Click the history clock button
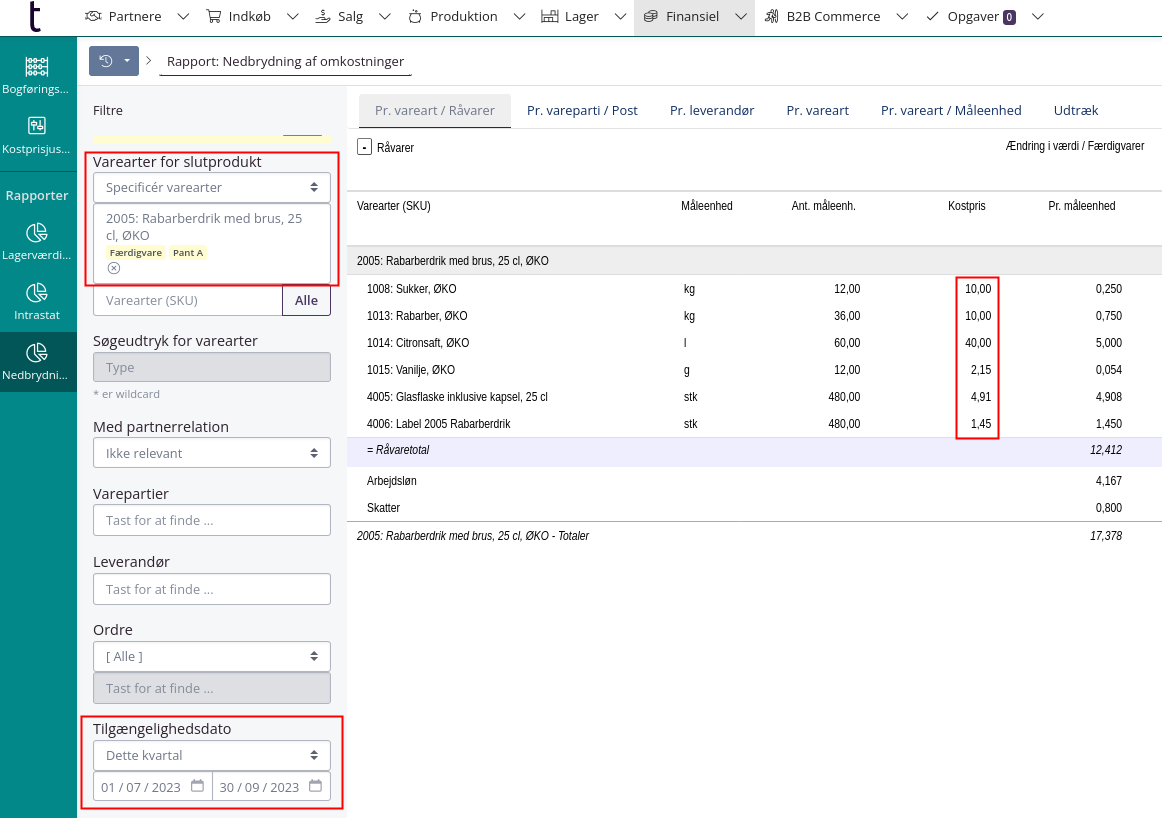The image size is (1162, 818). (106, 61)
